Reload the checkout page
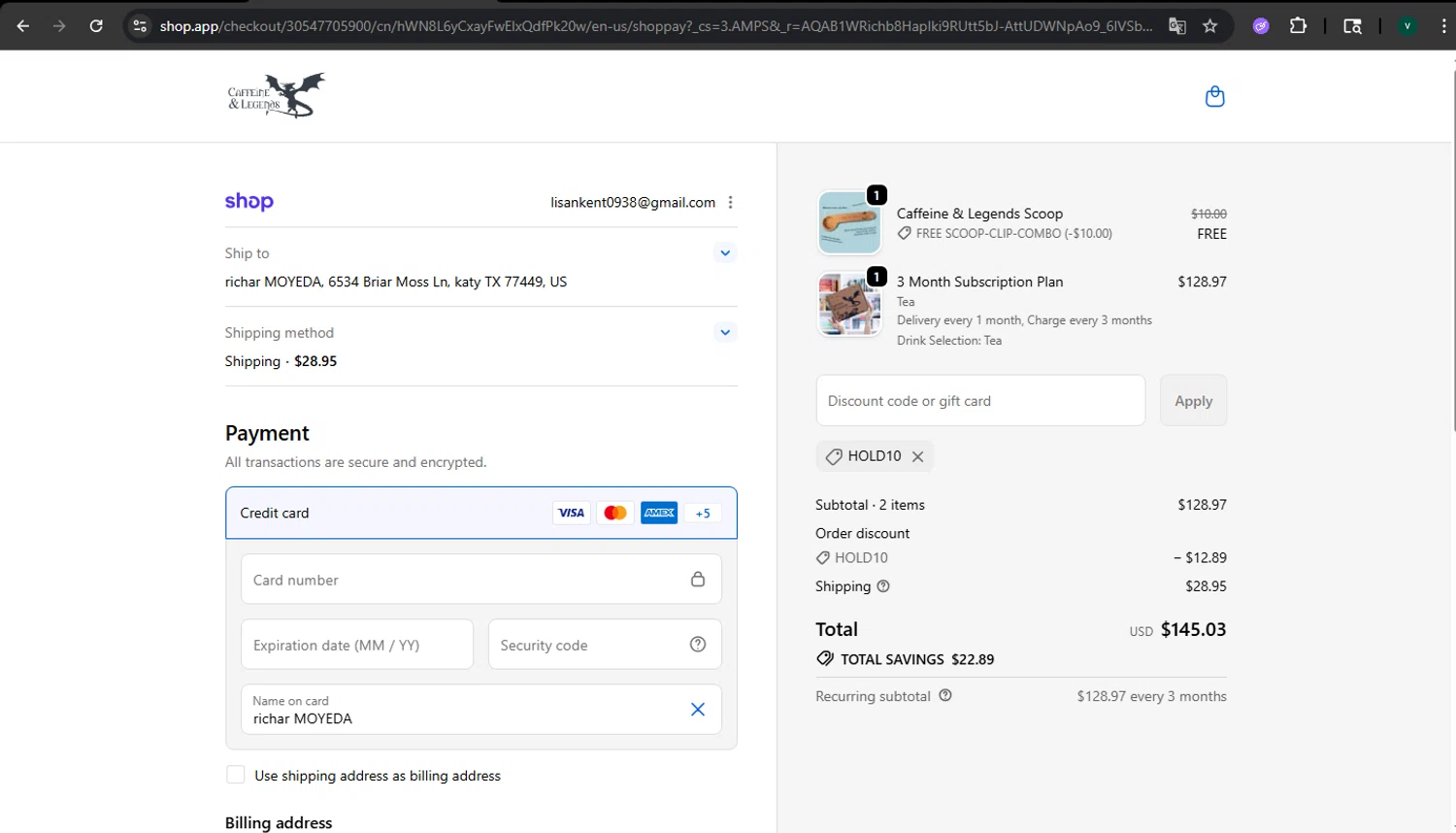The width and height of the screenshot is (1456, 833). [x=96, y=26]
